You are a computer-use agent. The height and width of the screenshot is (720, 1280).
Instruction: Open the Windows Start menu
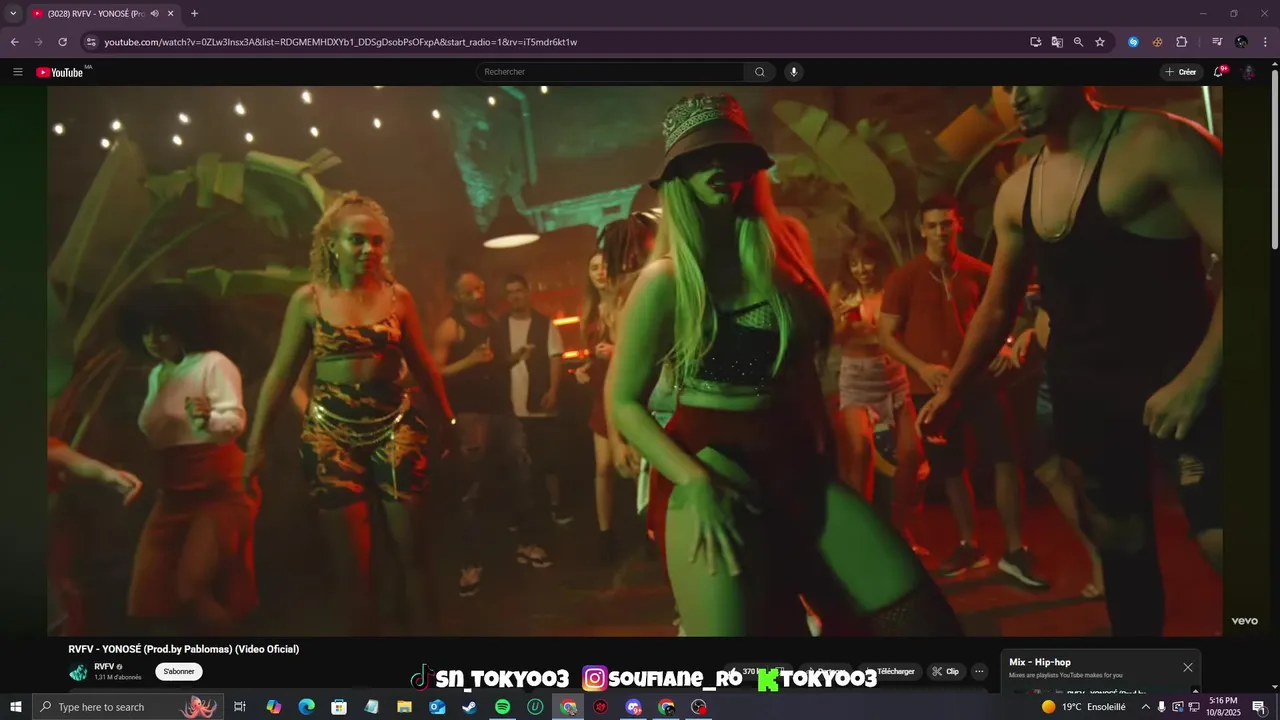[x=15, y=707]
